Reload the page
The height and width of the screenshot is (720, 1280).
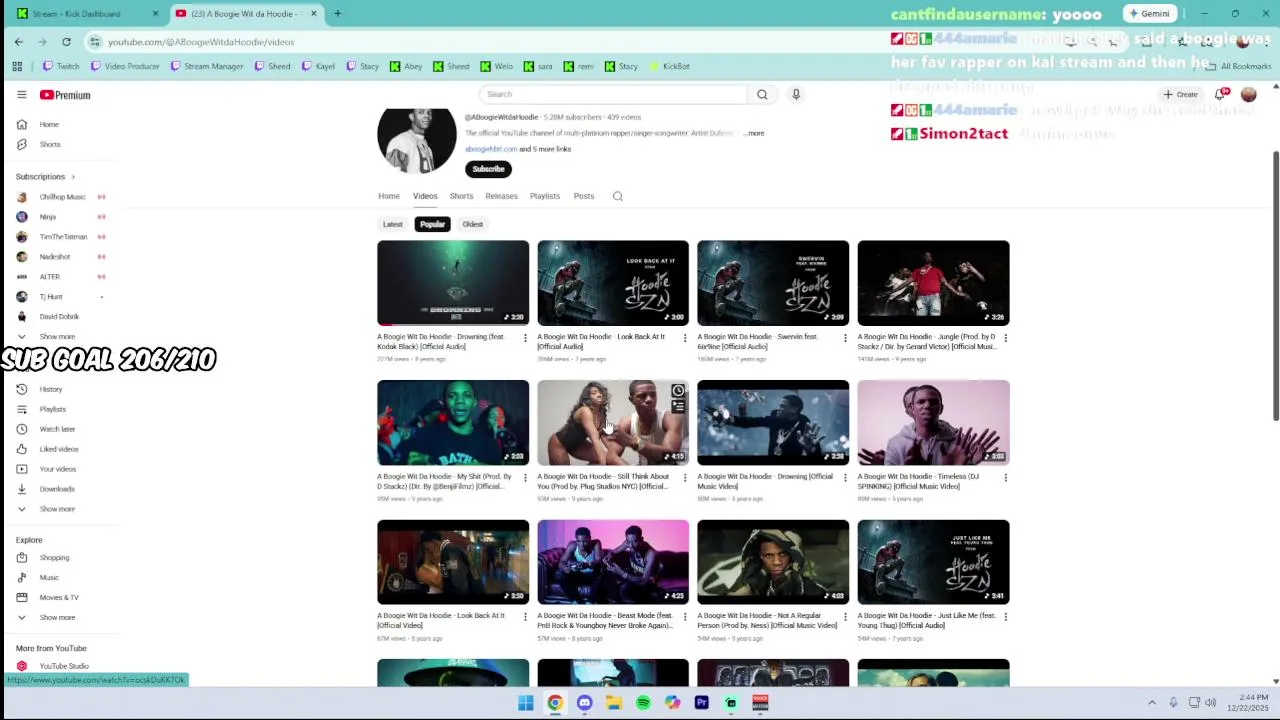[66, 42]
